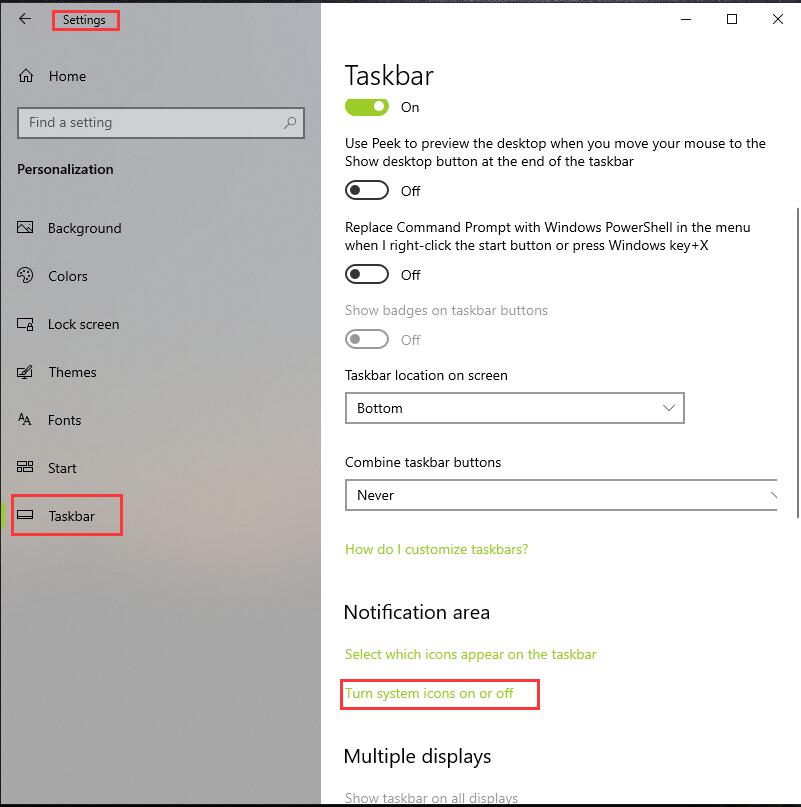Open the Combine taskbar buttons dropdown

pos(561,495)
